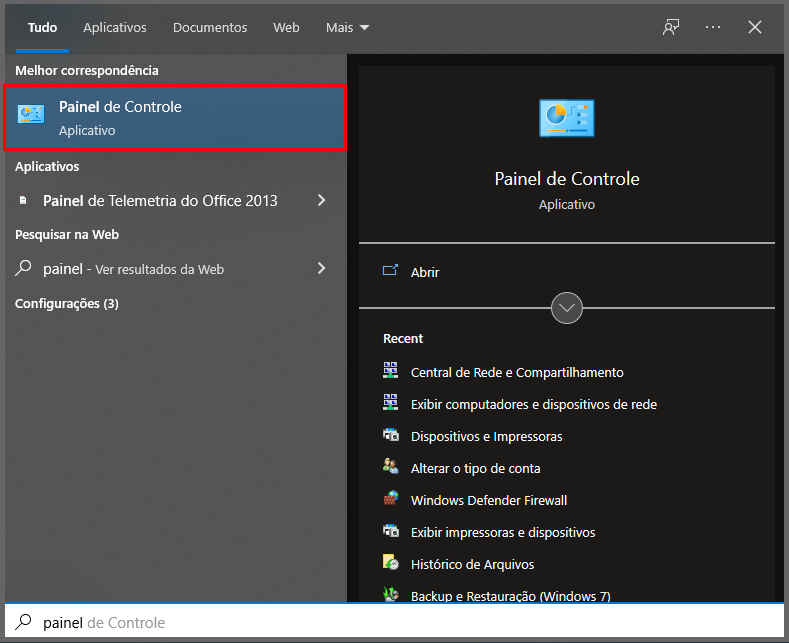
Task: Click icon for Exibir computadores e dispositivos de rede
Action: (390, 402)
